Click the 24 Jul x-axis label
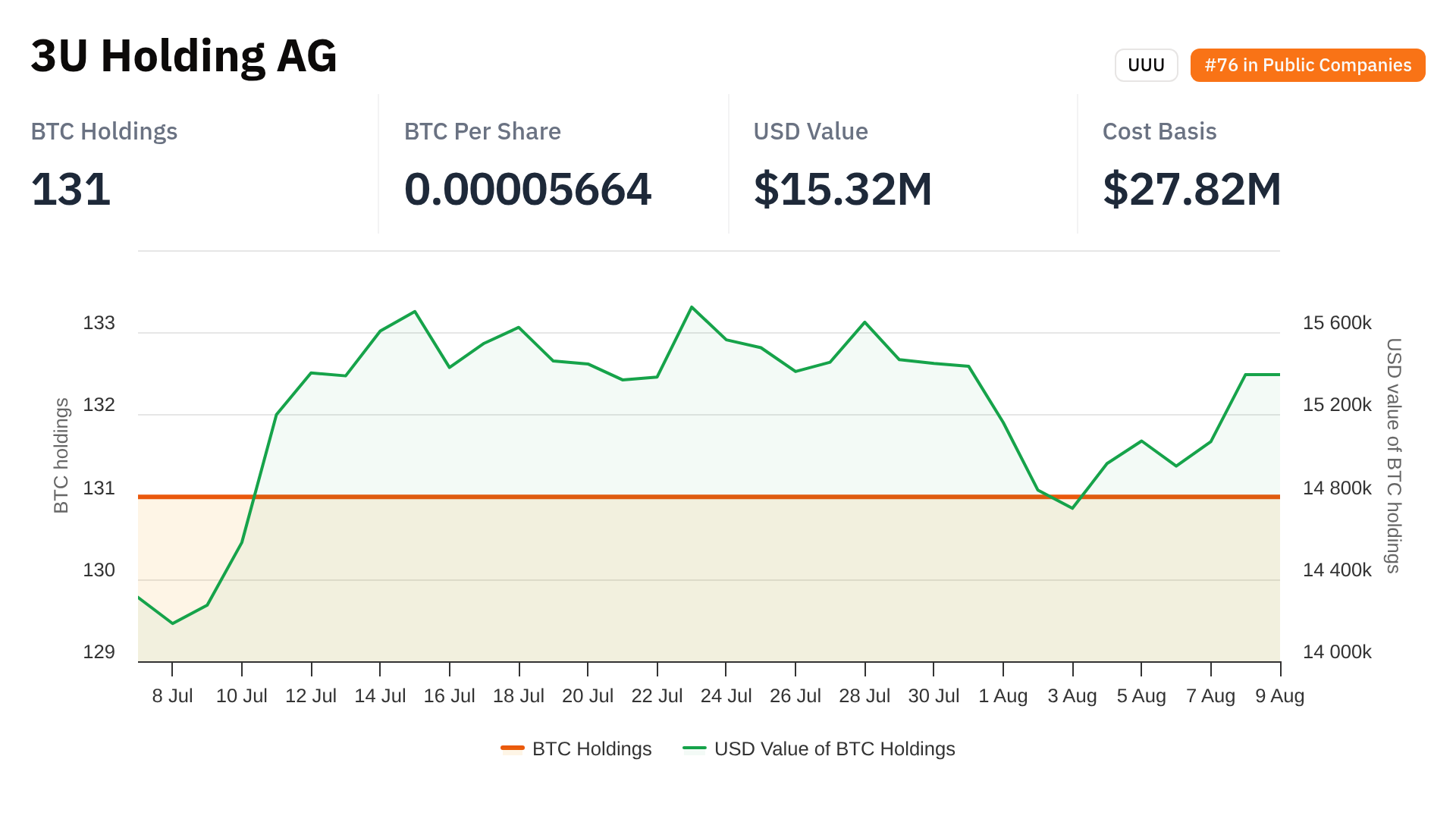 (x=726, y=695)
